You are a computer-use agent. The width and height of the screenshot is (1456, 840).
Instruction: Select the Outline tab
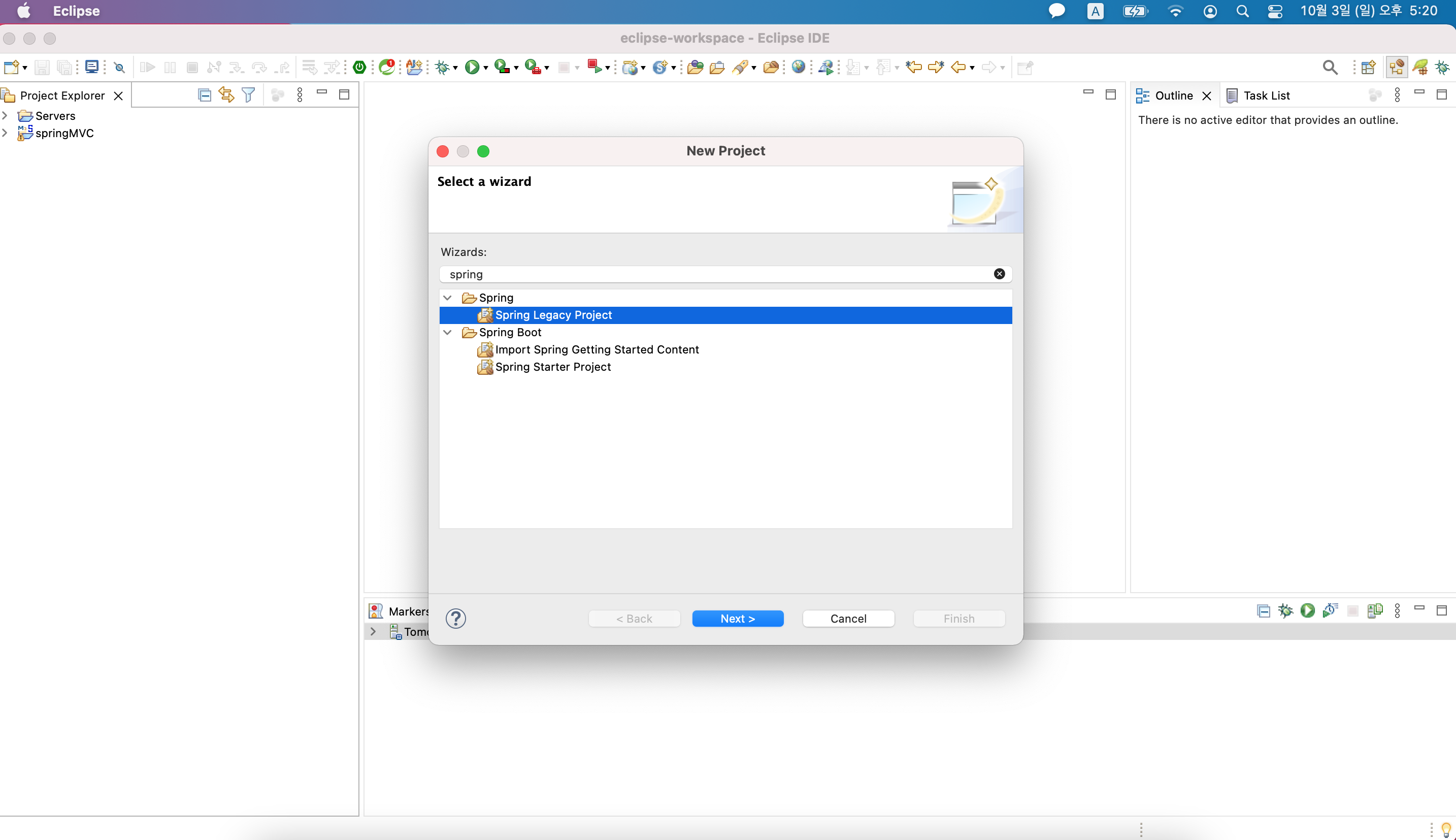tap(1173, 96)
